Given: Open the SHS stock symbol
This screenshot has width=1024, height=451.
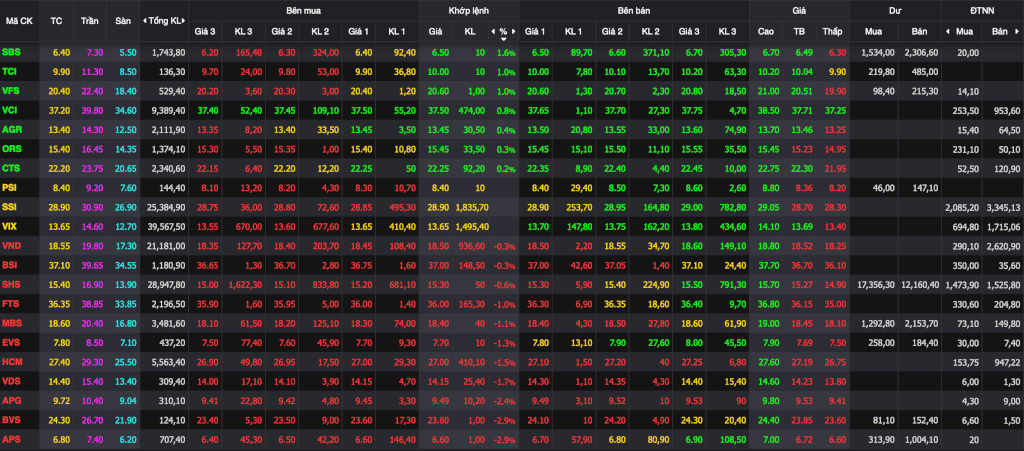Looking at the screenshot, I should [x=11, y=284].
